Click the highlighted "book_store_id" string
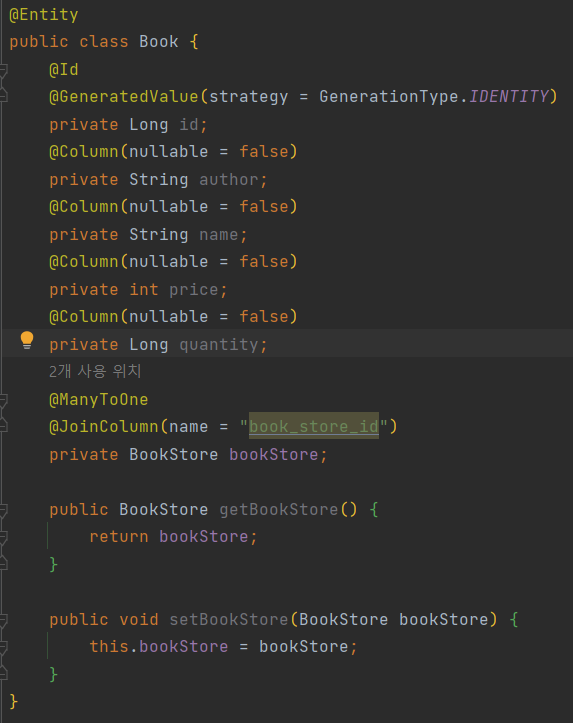This screenshot has width=573, height=723. pyautogui.click(x=314, y=427)
